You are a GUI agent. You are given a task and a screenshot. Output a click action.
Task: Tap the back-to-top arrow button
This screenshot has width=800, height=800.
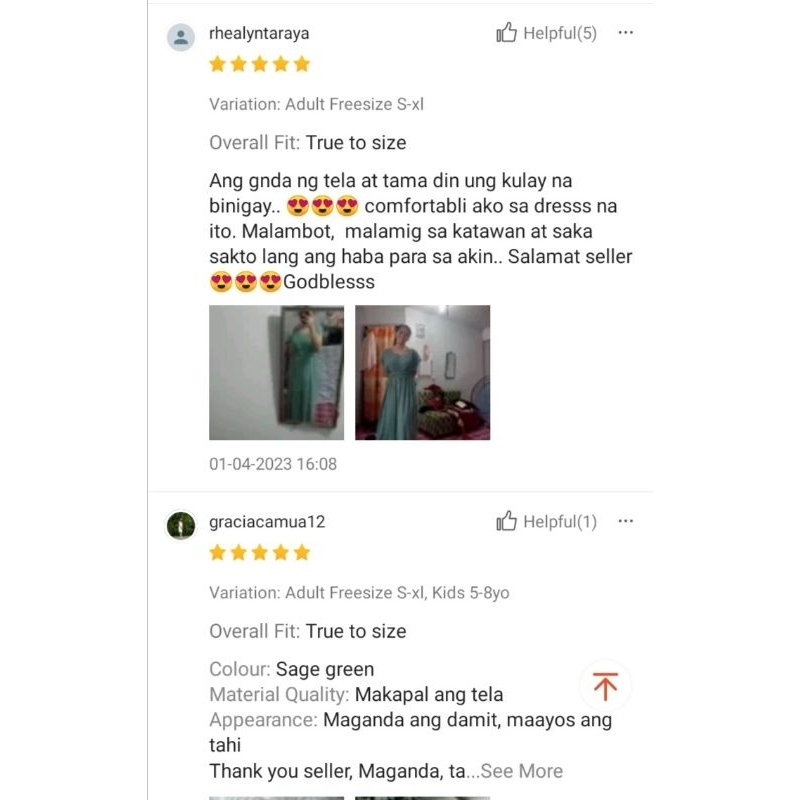(x=605, y=686)
